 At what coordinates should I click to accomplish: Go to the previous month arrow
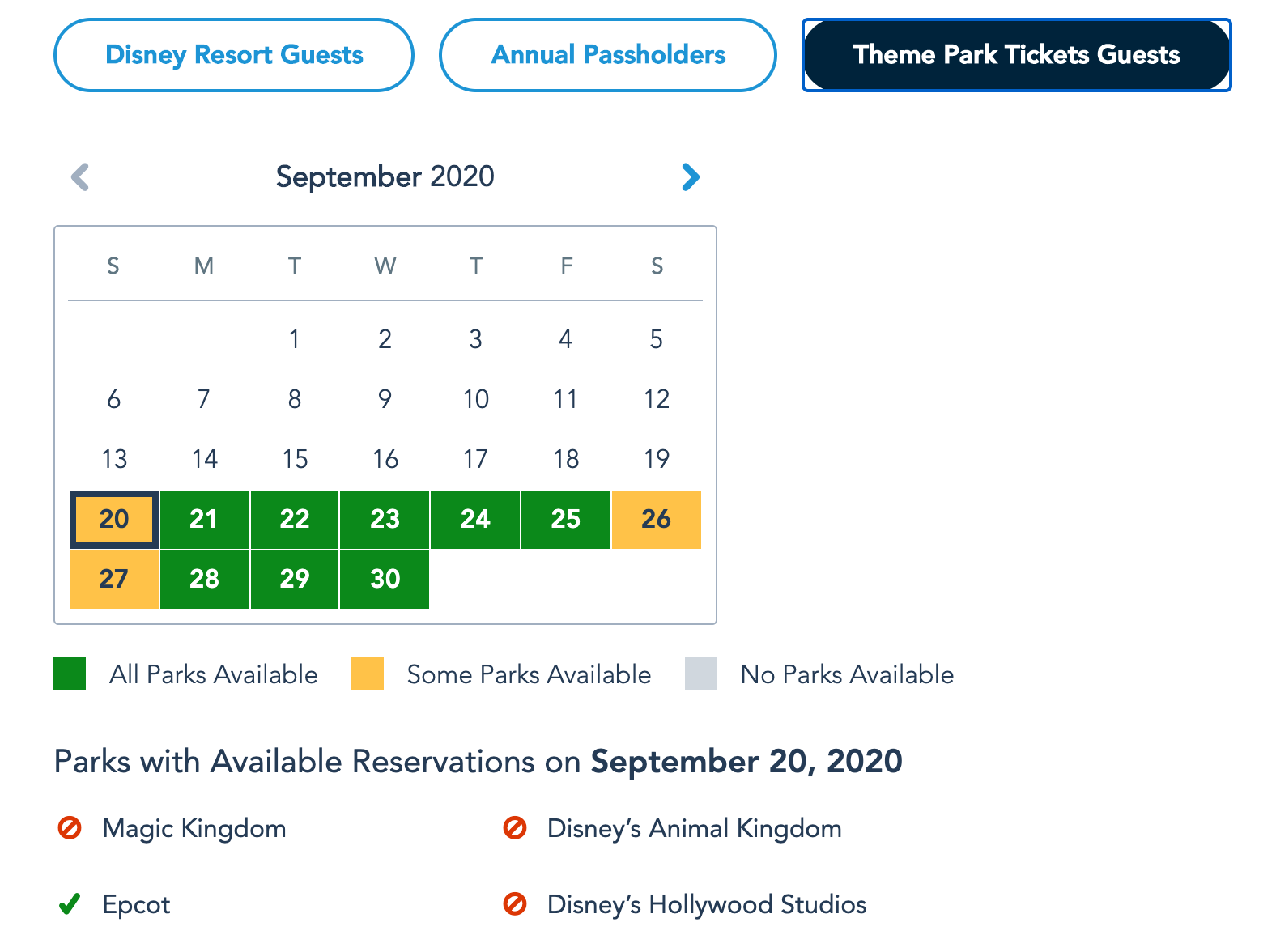click(80, 177)
